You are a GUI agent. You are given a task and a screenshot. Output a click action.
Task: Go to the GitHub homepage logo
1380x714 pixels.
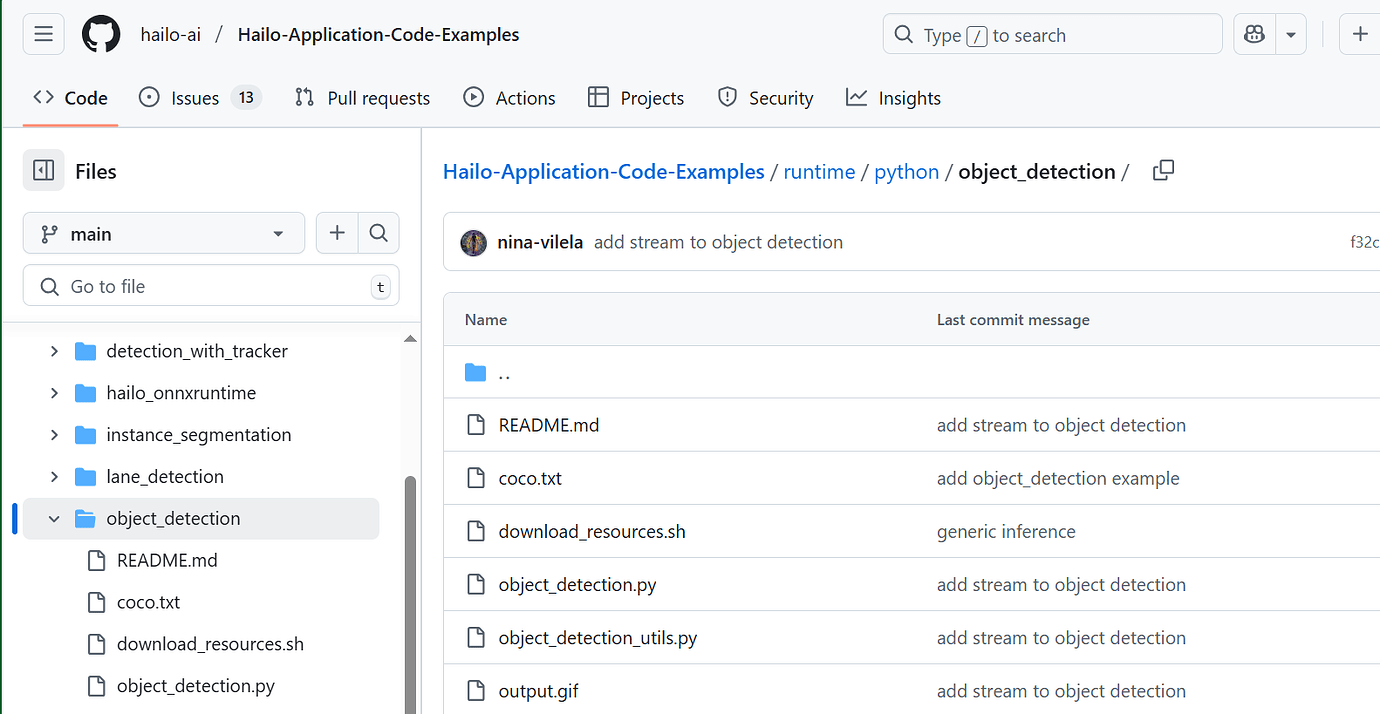click(x=101, y=35)
